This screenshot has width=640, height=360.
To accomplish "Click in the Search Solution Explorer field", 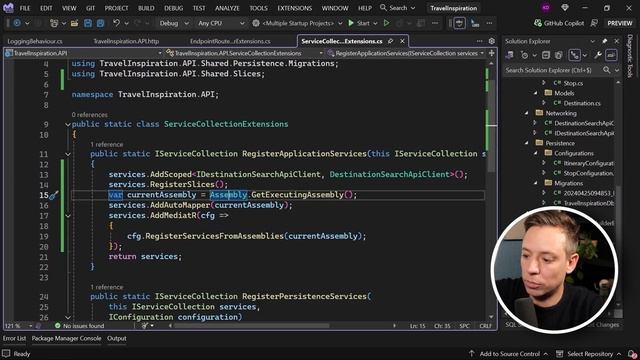I will pyautogui.click(x=553, y=70).
